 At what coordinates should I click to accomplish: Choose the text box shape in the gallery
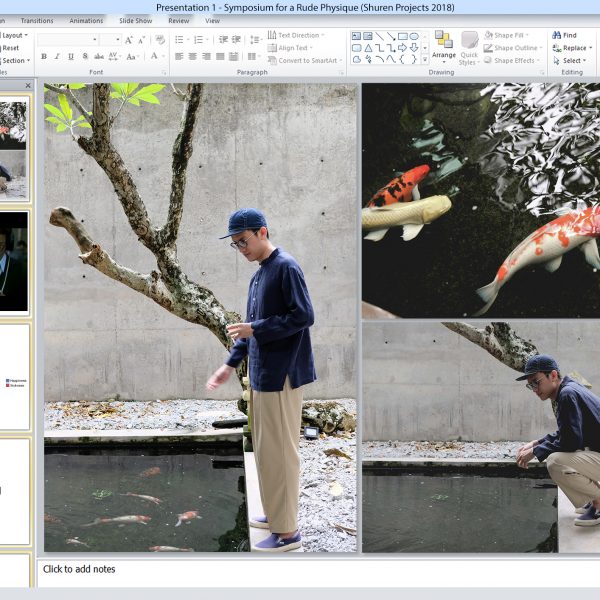355,36
